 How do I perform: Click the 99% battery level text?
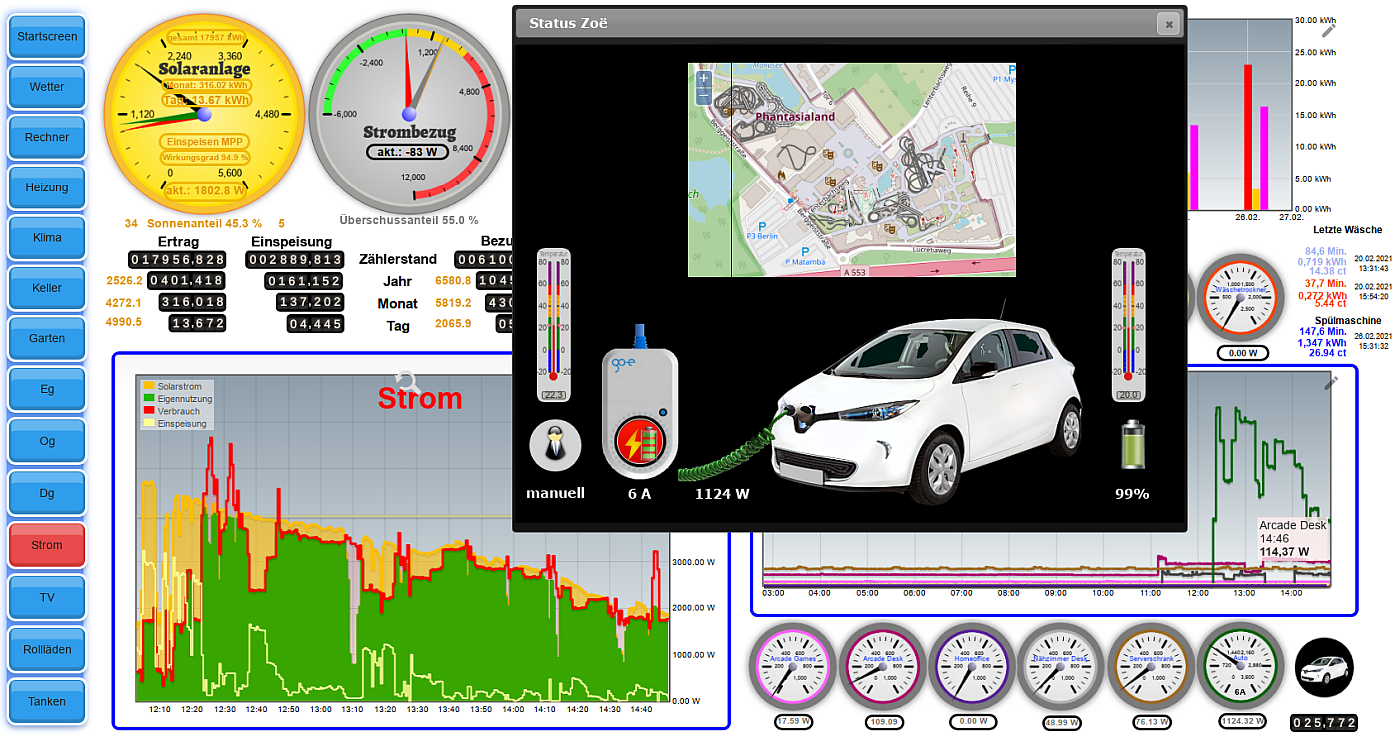[x=1132, y=493]
